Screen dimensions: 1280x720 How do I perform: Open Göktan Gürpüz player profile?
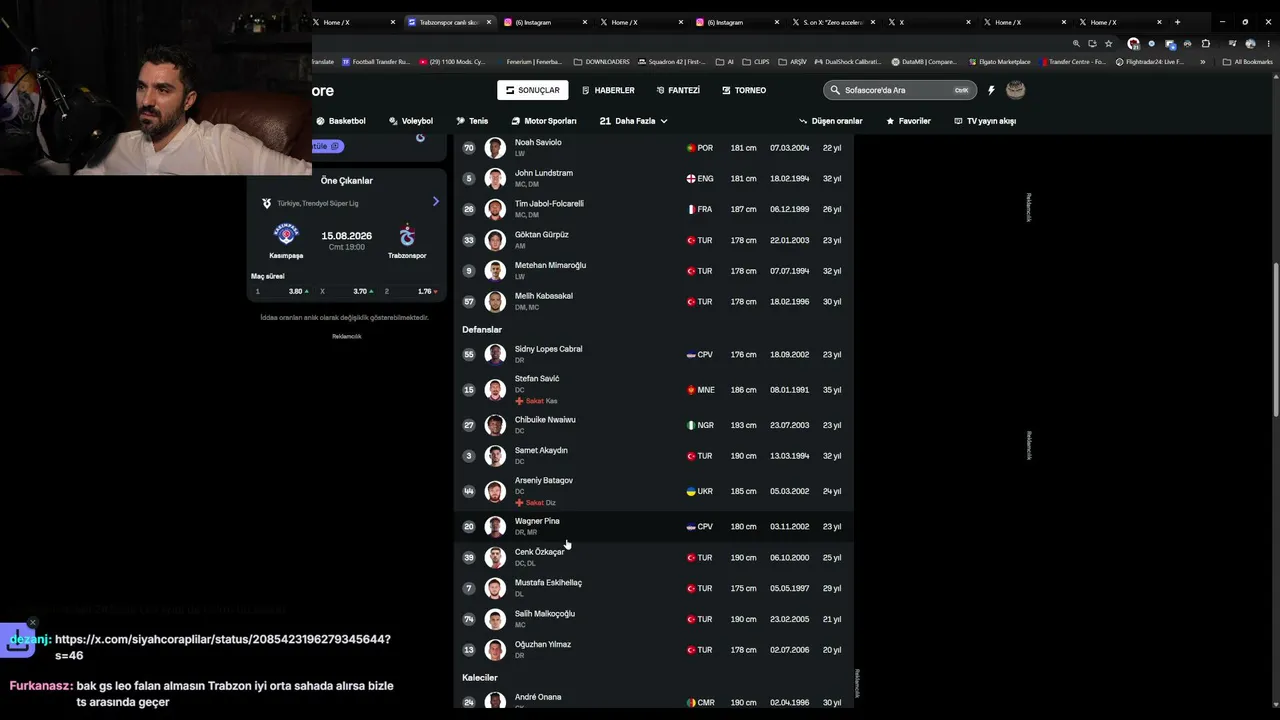pyautogui.click(x=654, y=240)
